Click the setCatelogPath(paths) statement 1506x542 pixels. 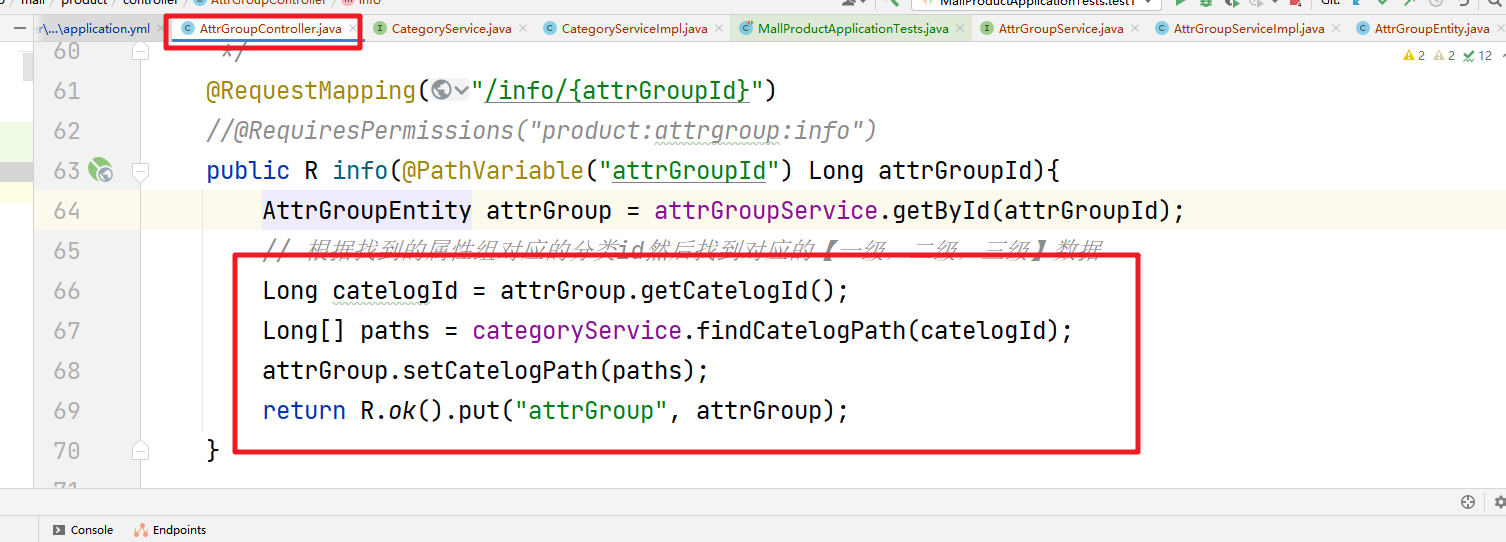[486, 371]
